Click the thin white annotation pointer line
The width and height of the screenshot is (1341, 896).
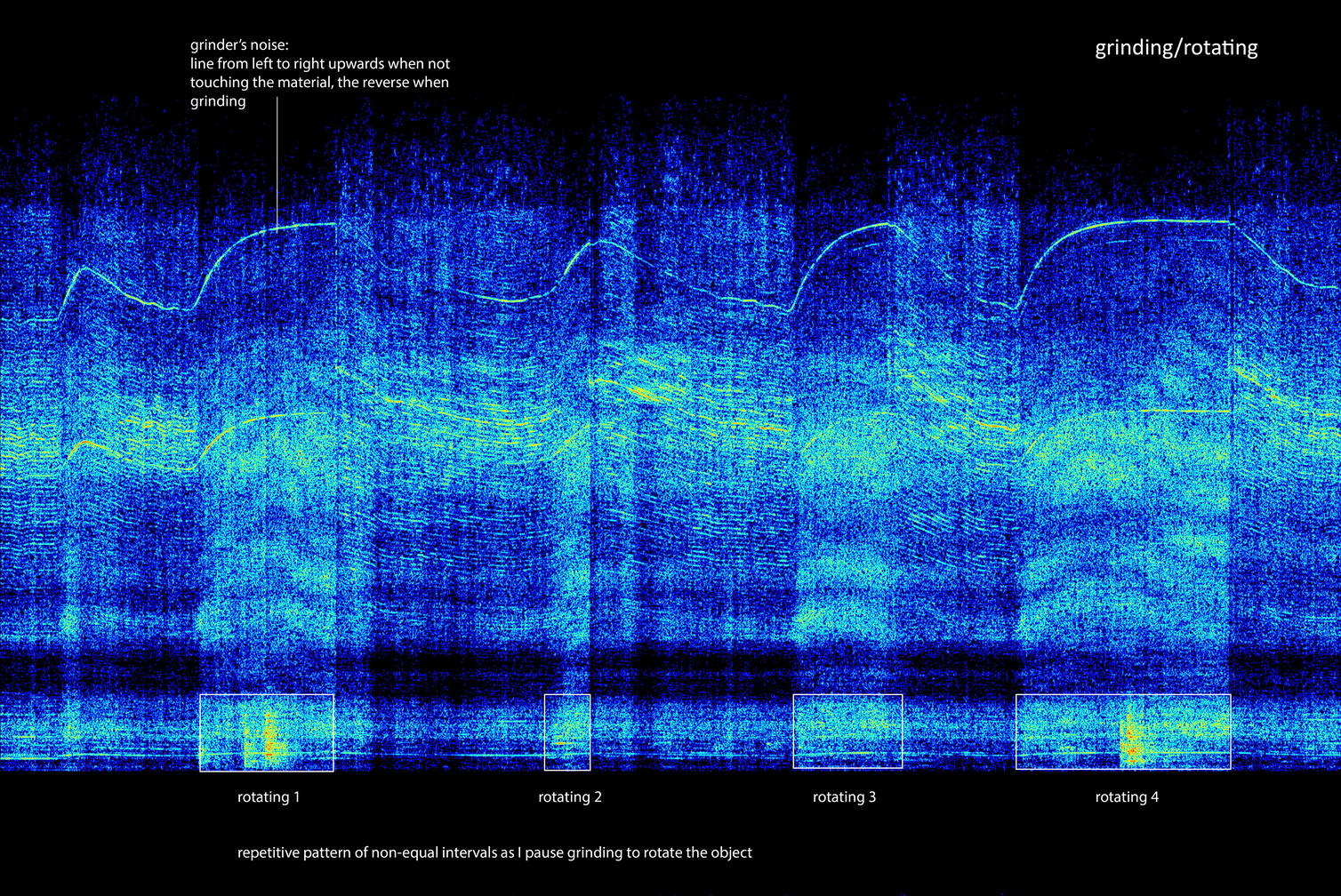click(x=277, y=160)
